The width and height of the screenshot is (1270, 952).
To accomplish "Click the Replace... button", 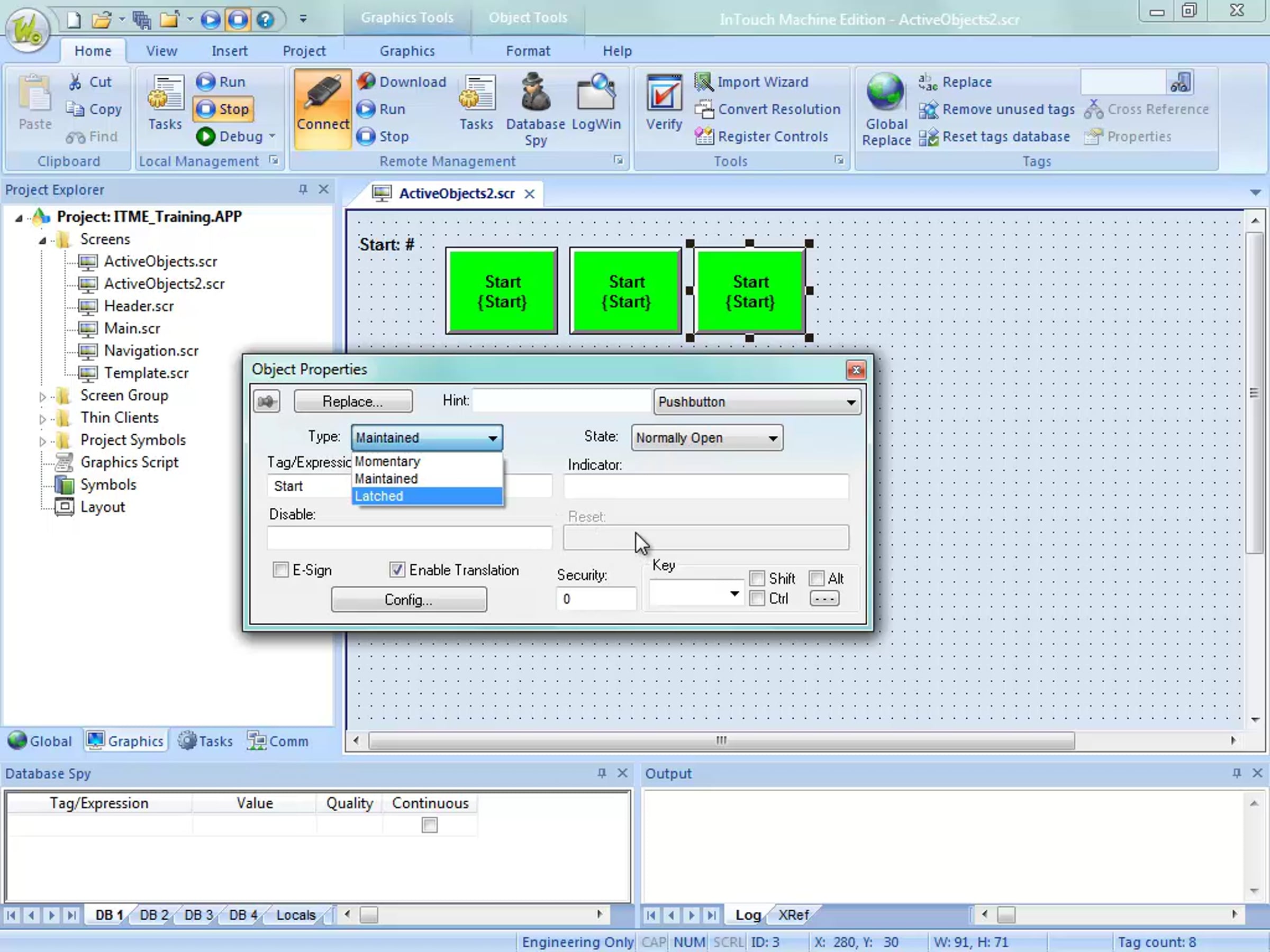I will click(352, 401).
